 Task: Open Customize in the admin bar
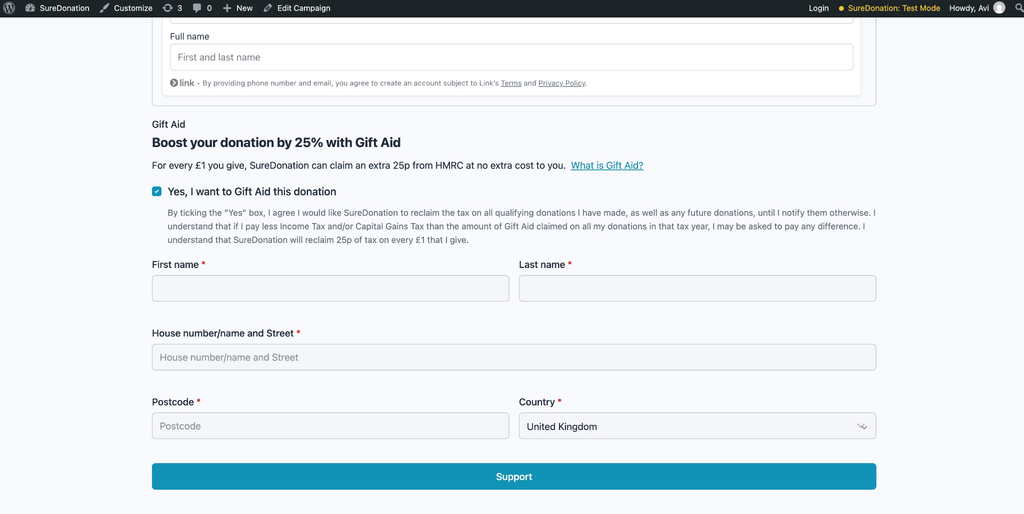click(126, 8)
